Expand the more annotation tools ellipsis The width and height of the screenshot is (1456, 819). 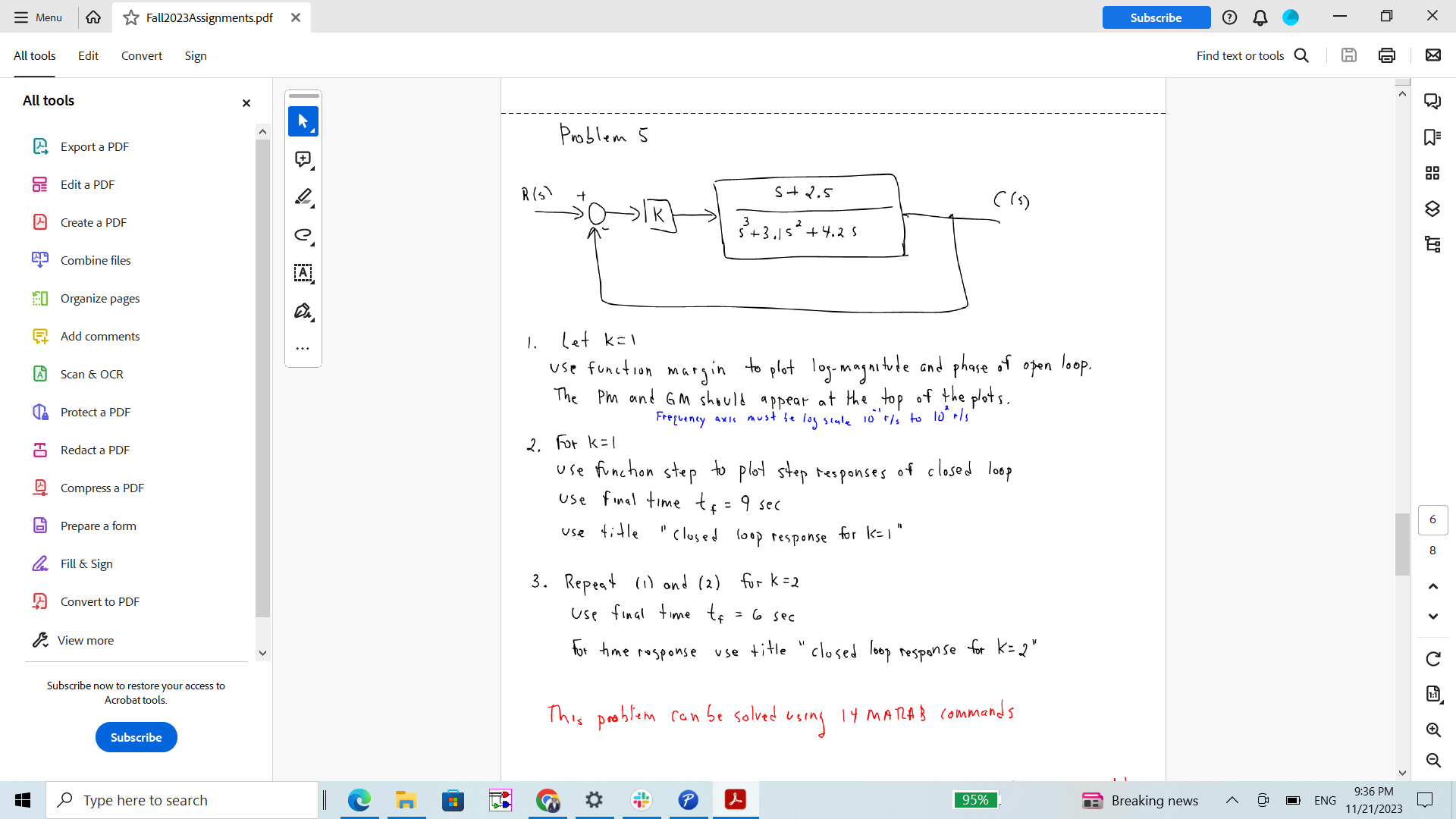[303, 347]
